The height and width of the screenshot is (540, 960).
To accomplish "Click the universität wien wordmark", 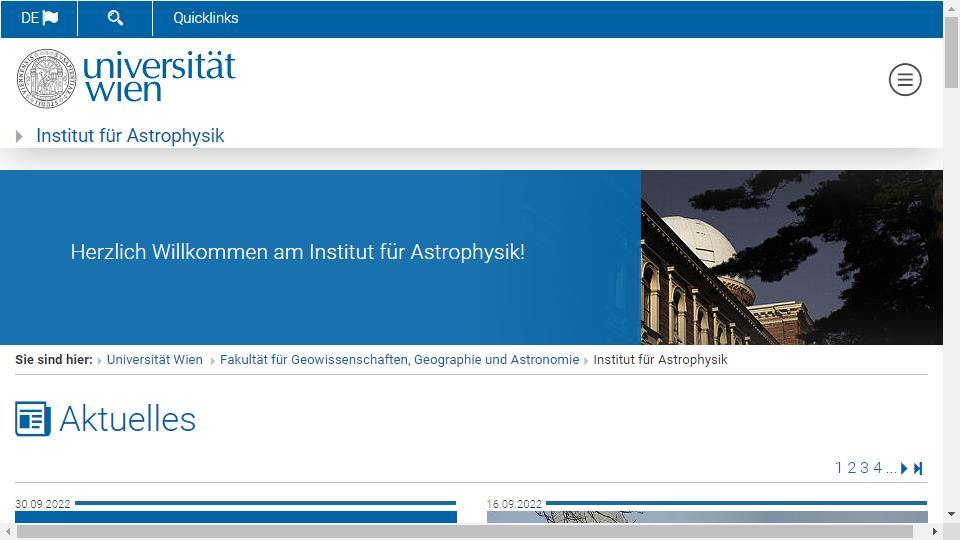I will [x=159, y=77].
